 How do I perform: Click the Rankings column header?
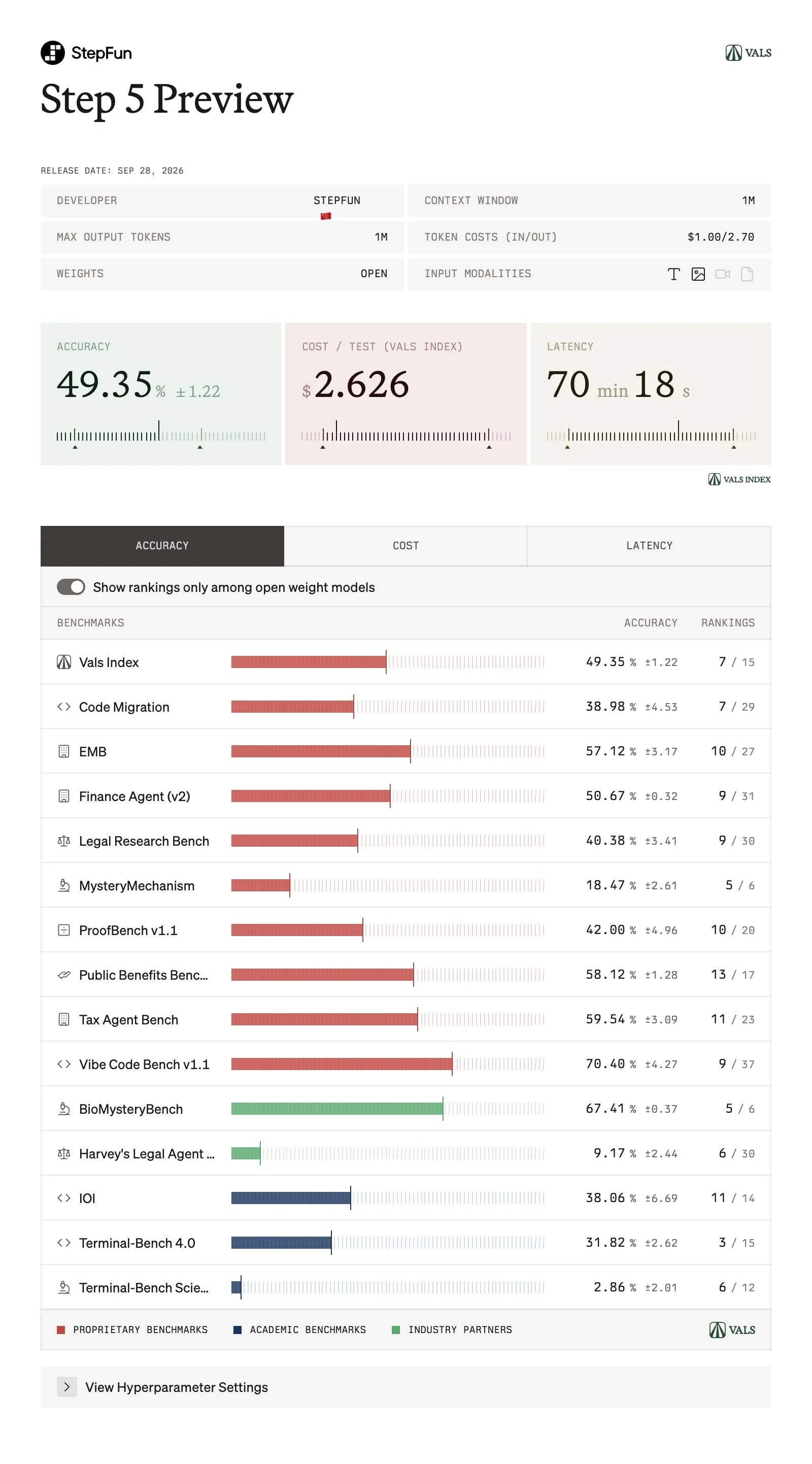[728, 623]
